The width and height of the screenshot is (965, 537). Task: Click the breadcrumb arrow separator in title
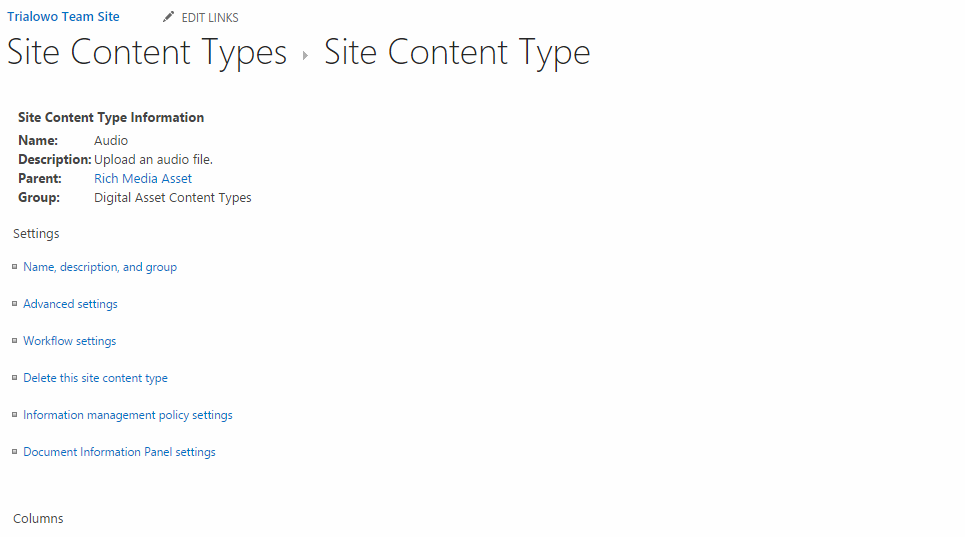[305, 55]
